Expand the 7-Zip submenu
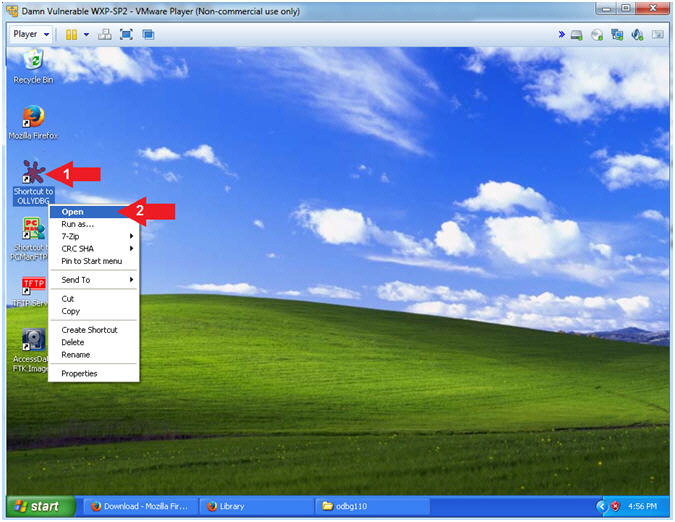 (94, 236)
